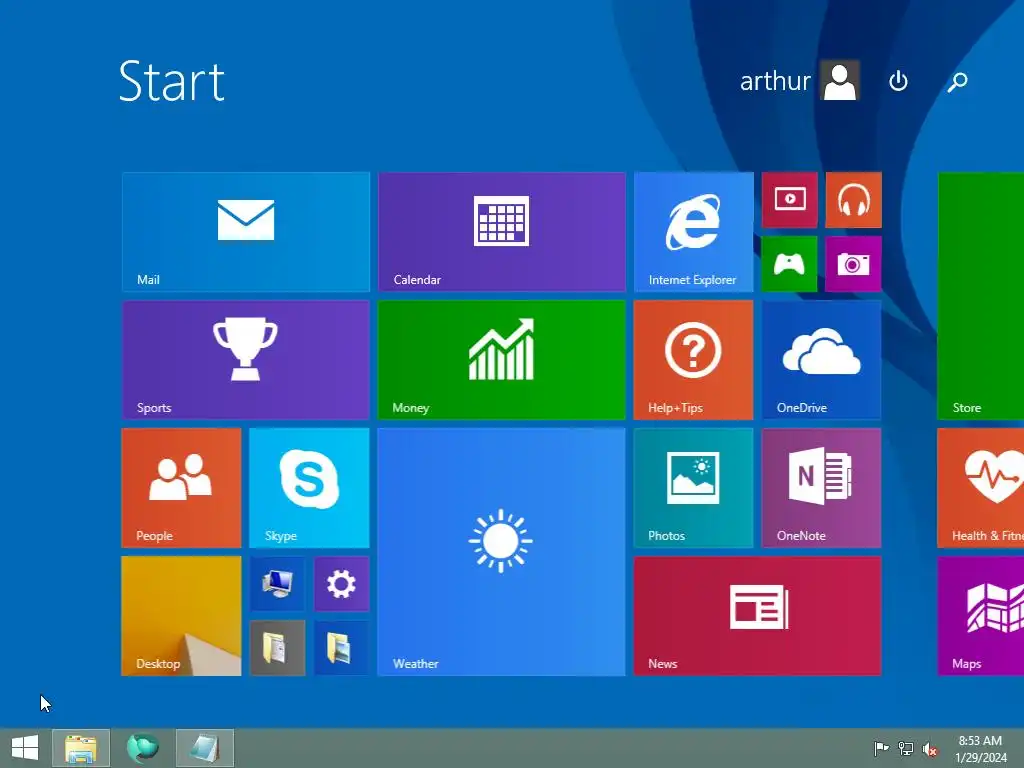Open the arthur user account menu
Screen dimensions: 1024x768
799,81
